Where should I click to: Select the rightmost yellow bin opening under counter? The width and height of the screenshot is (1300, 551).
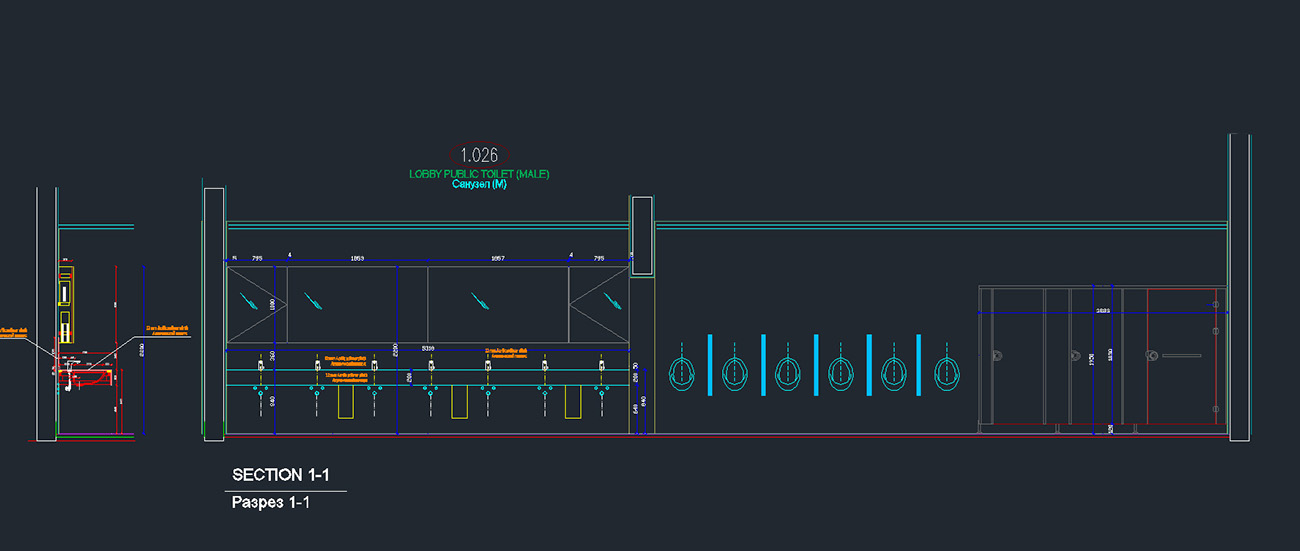click(x=574, y=402)
